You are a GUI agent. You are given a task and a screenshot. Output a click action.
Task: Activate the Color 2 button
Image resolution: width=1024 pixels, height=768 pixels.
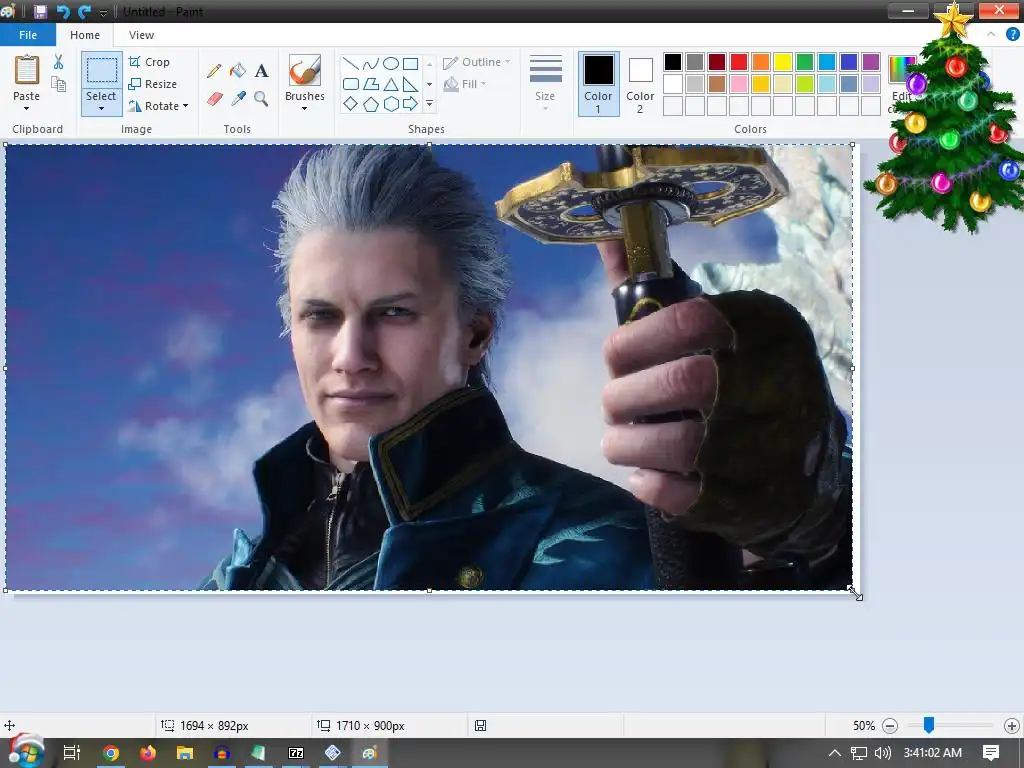point(640,84)
